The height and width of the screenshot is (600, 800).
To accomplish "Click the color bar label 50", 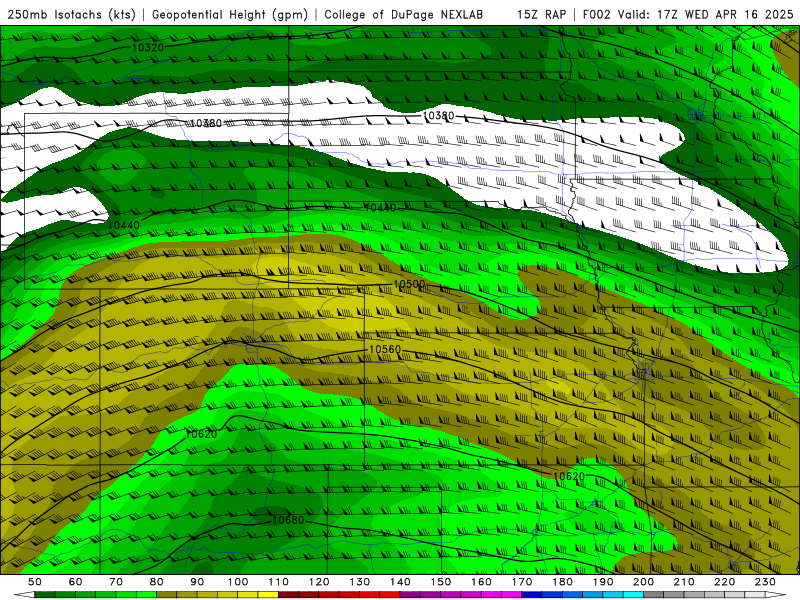I will (x=35, y=582).
